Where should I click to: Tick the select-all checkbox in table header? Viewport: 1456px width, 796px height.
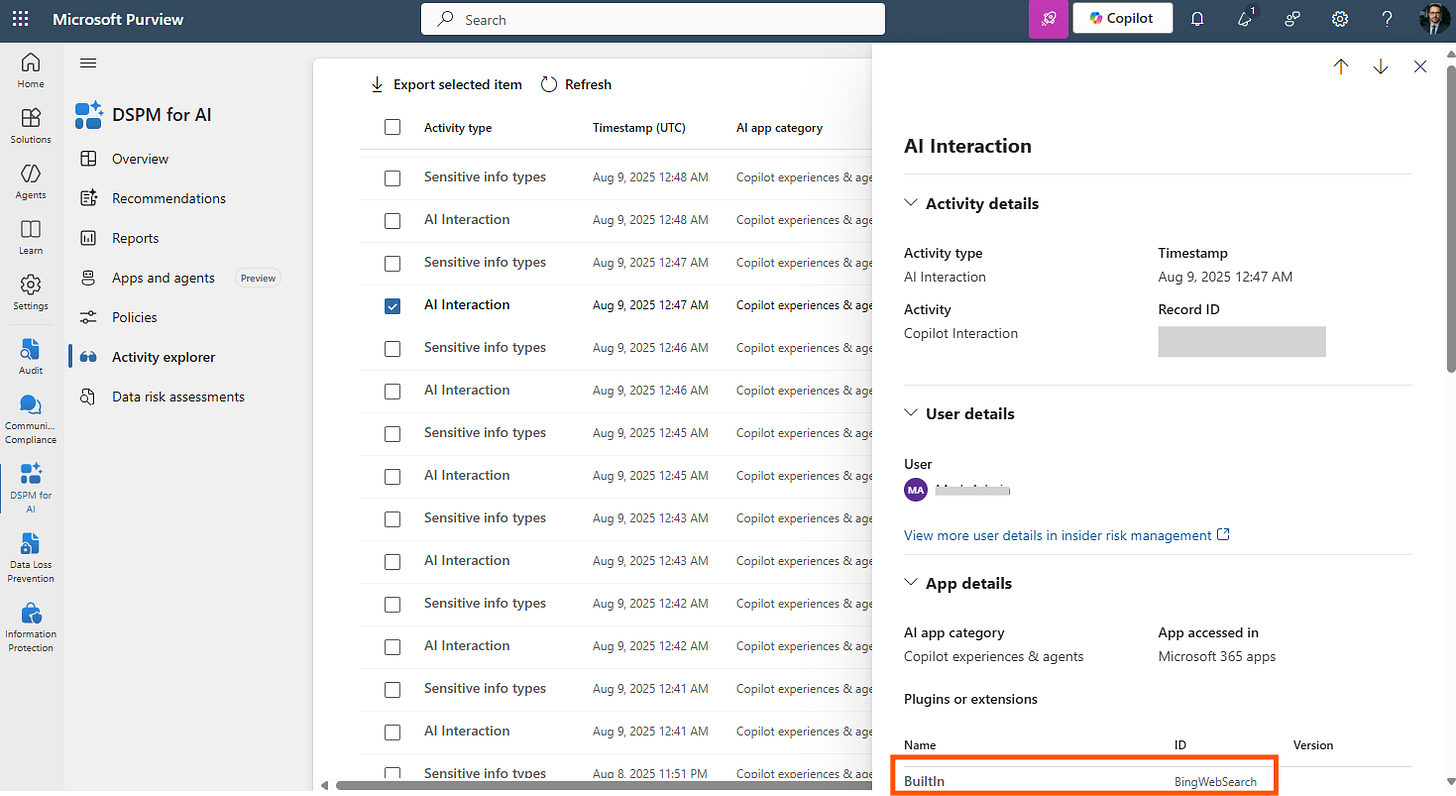coord(392,127)
